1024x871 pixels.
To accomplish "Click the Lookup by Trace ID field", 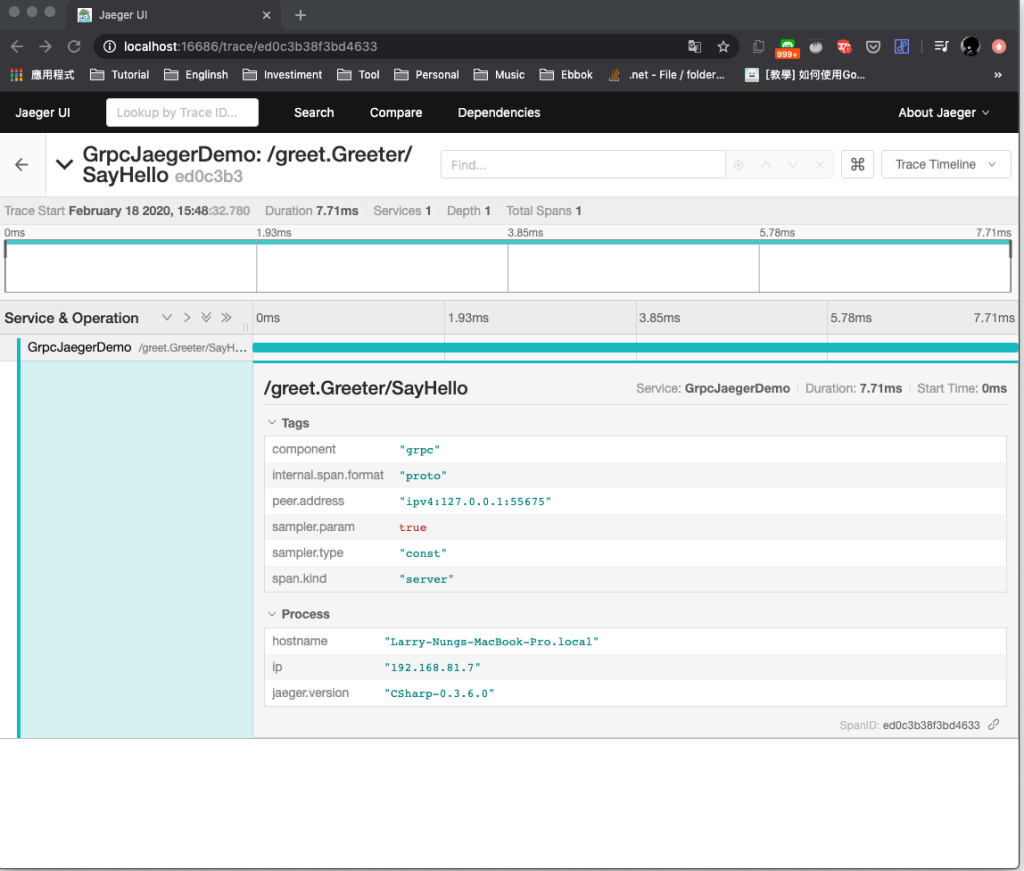I will (x=182, y=112).
